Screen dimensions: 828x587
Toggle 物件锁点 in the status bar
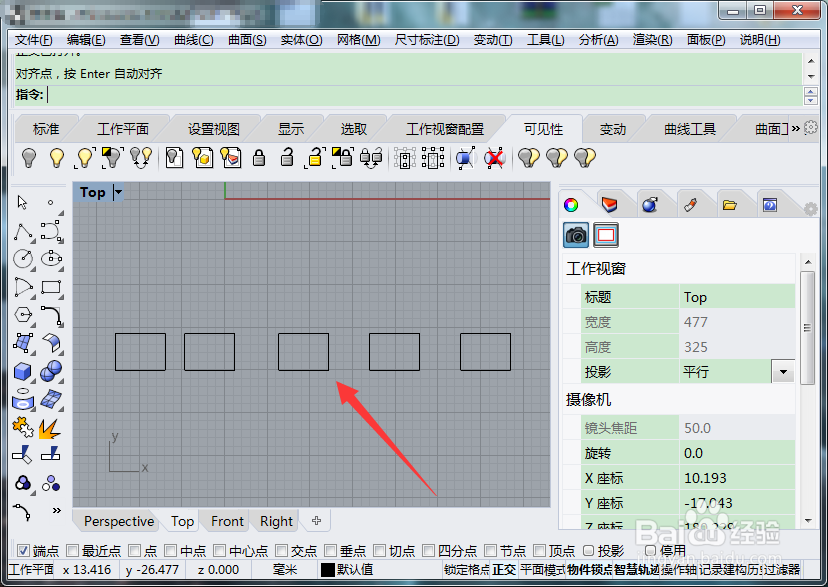pyautogui.click(x=590, y=570)
